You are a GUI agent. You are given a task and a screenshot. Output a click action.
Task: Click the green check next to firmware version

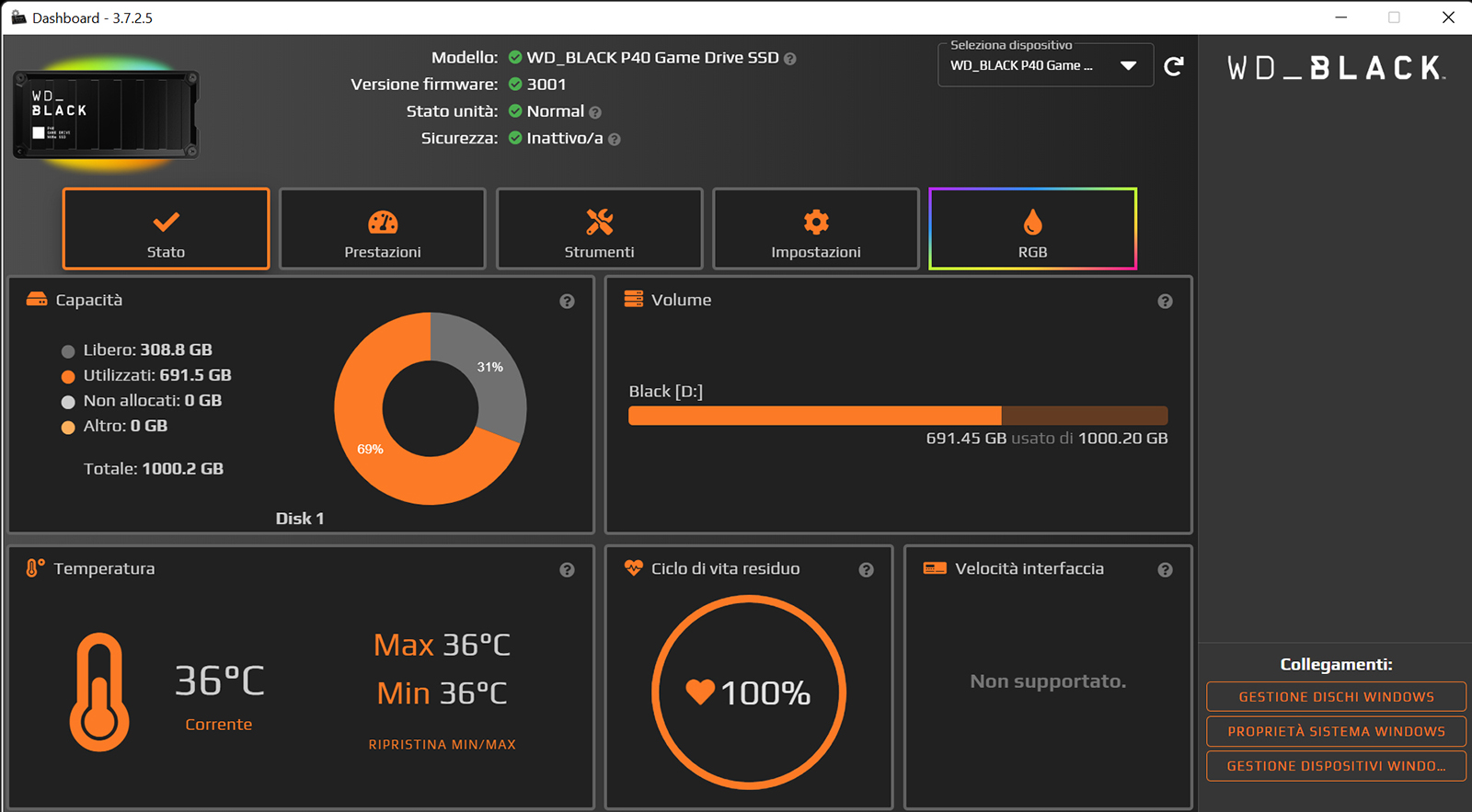[x=515, y=84]
